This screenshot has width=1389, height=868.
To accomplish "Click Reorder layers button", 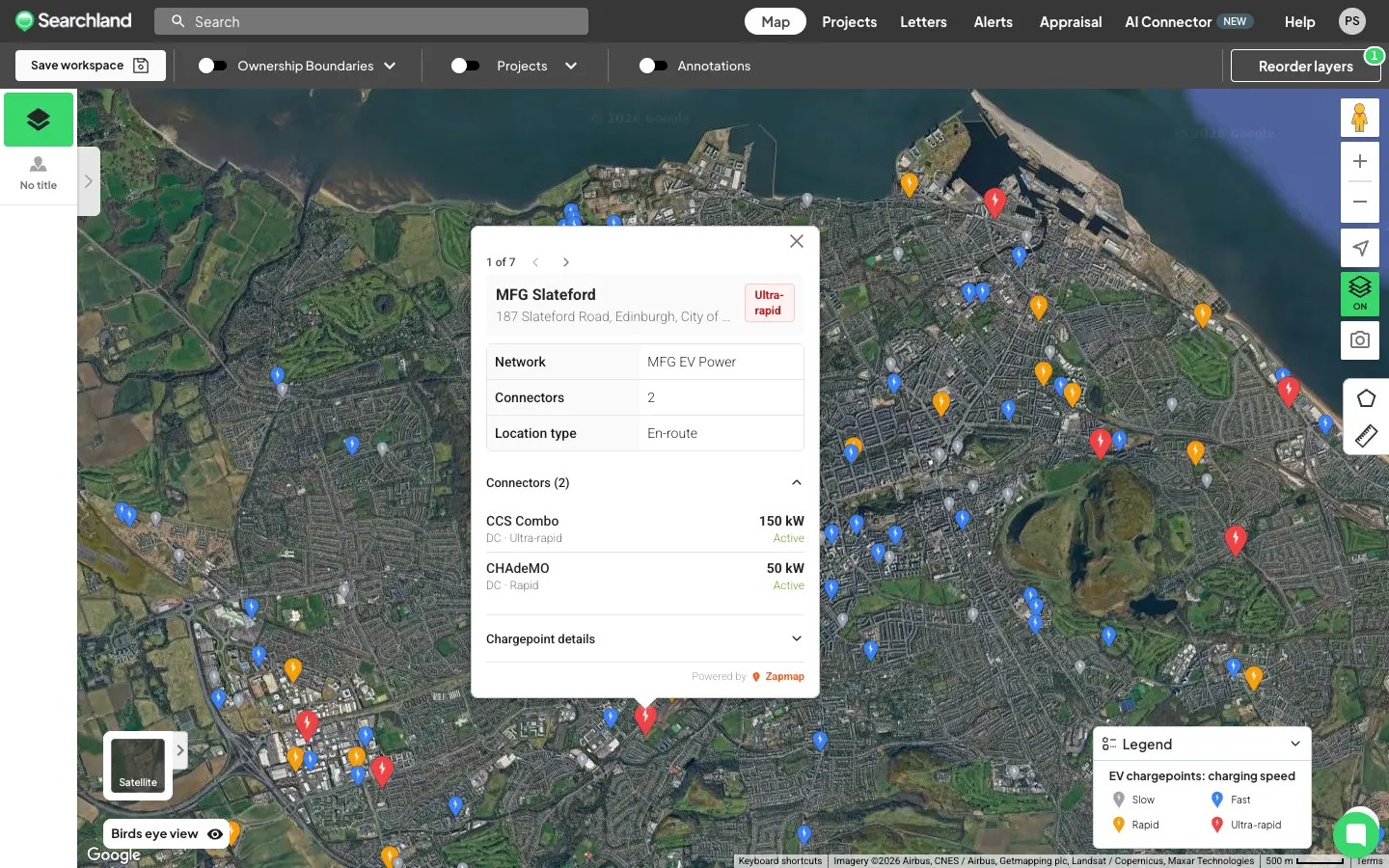I will [1306, 66].
